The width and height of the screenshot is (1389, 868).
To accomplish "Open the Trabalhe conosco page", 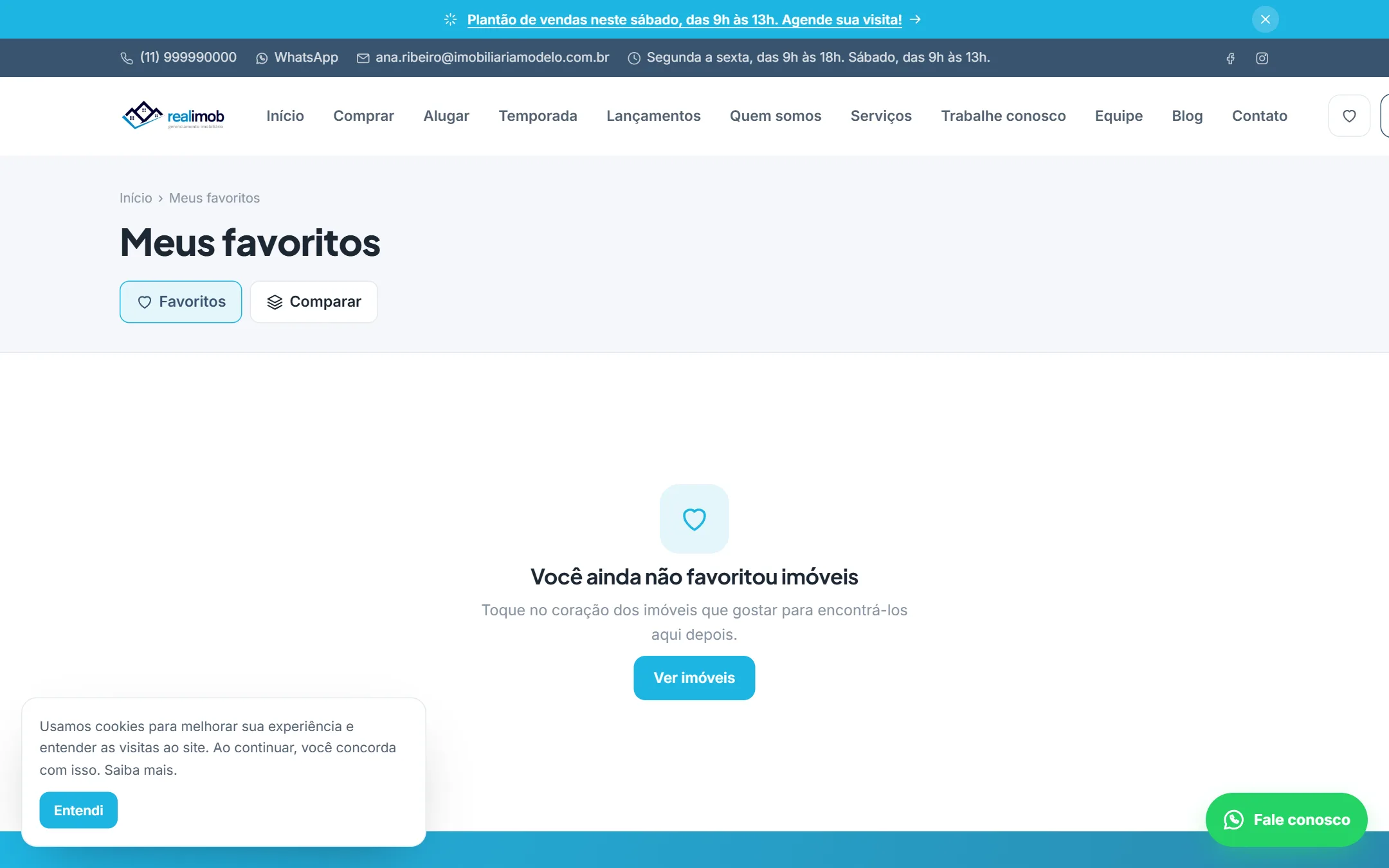I will pyautogui.click(x=1003, y=116).
